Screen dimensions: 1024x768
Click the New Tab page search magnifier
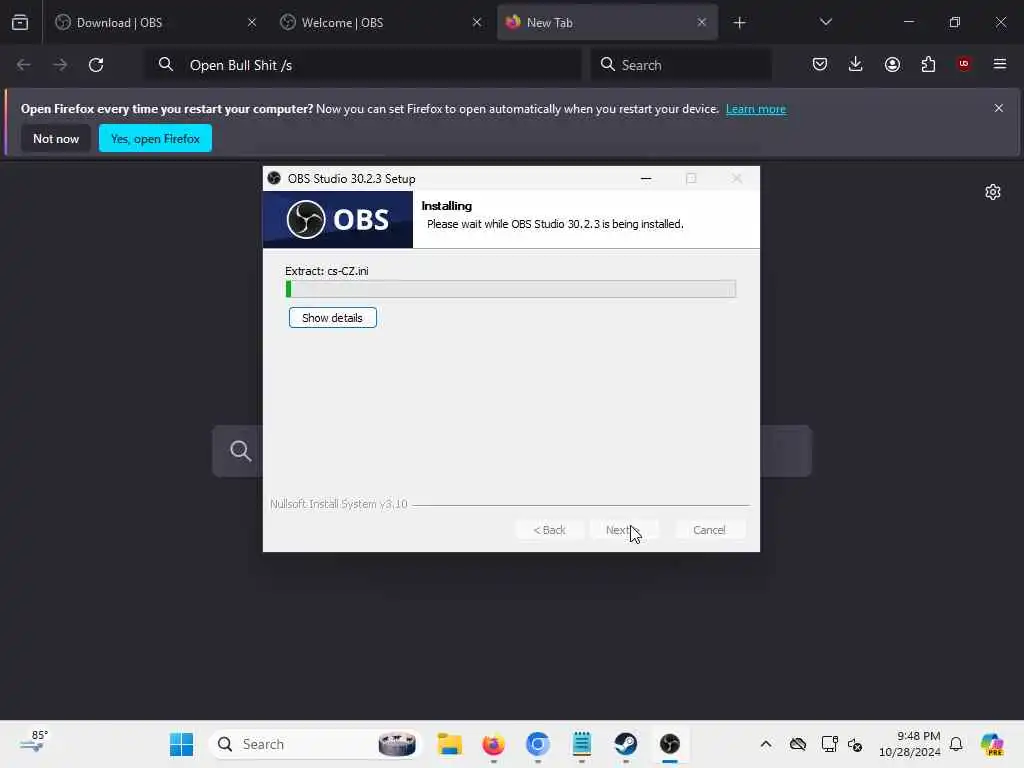[x=240, y=451]
